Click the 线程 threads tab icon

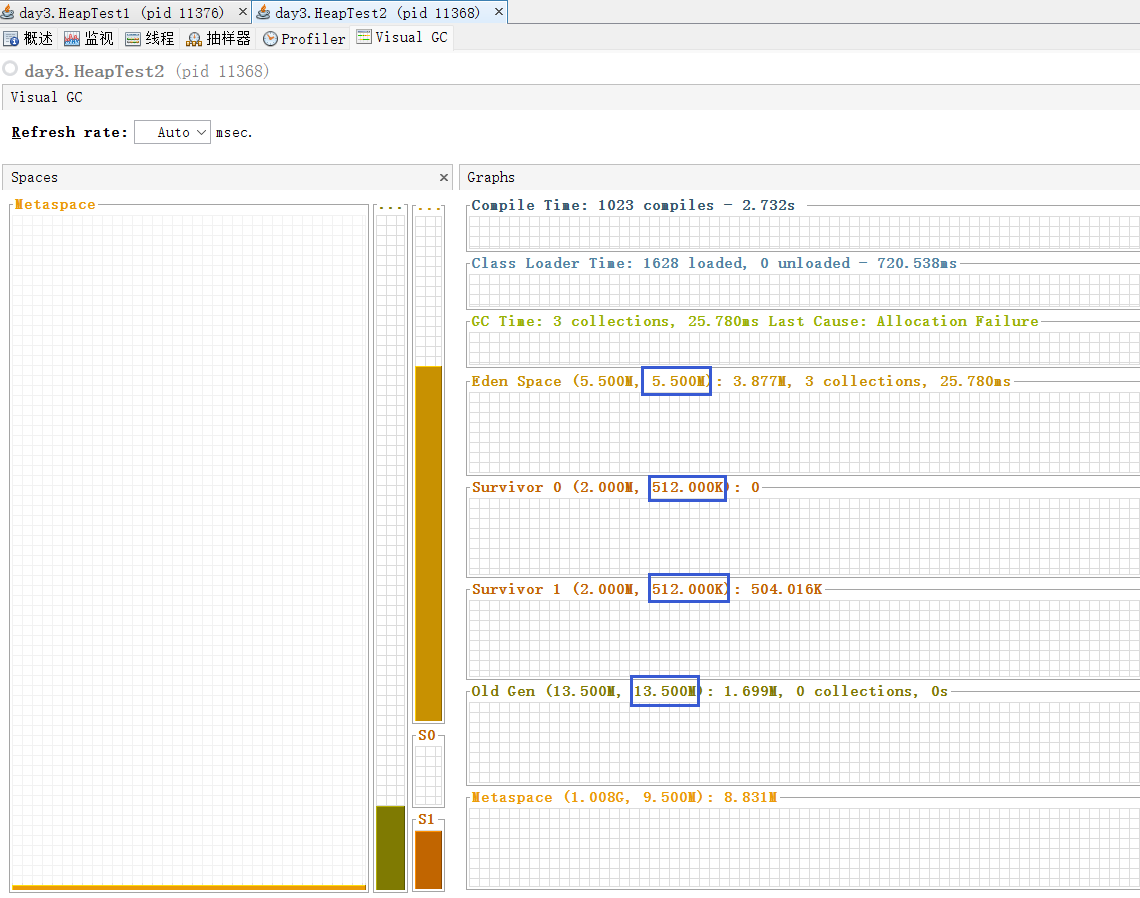(x=133, y=39)
